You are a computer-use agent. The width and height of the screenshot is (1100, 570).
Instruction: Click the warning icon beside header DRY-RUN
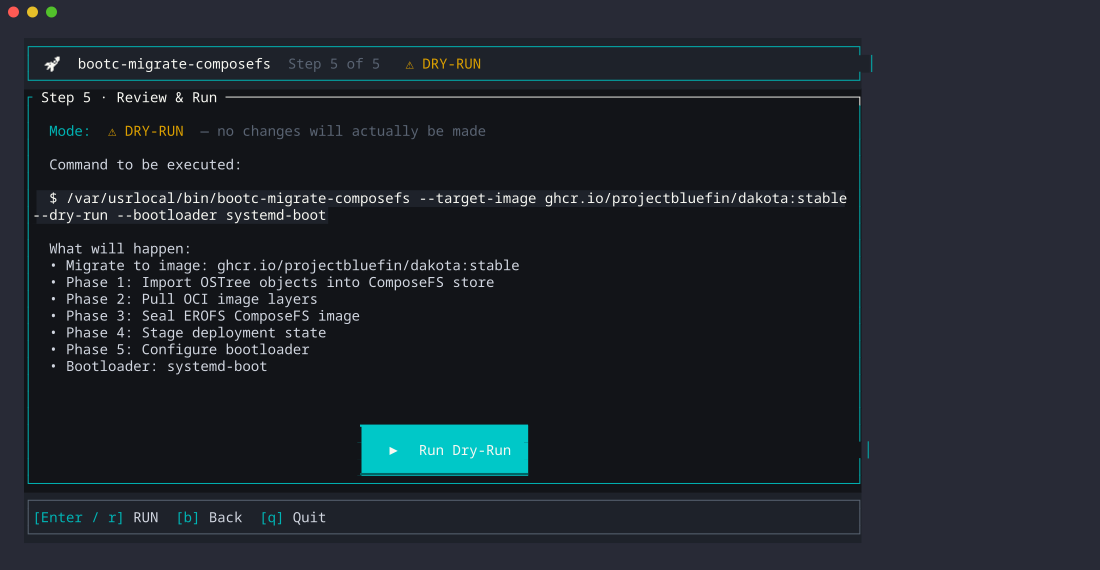[x=410, y=65]
